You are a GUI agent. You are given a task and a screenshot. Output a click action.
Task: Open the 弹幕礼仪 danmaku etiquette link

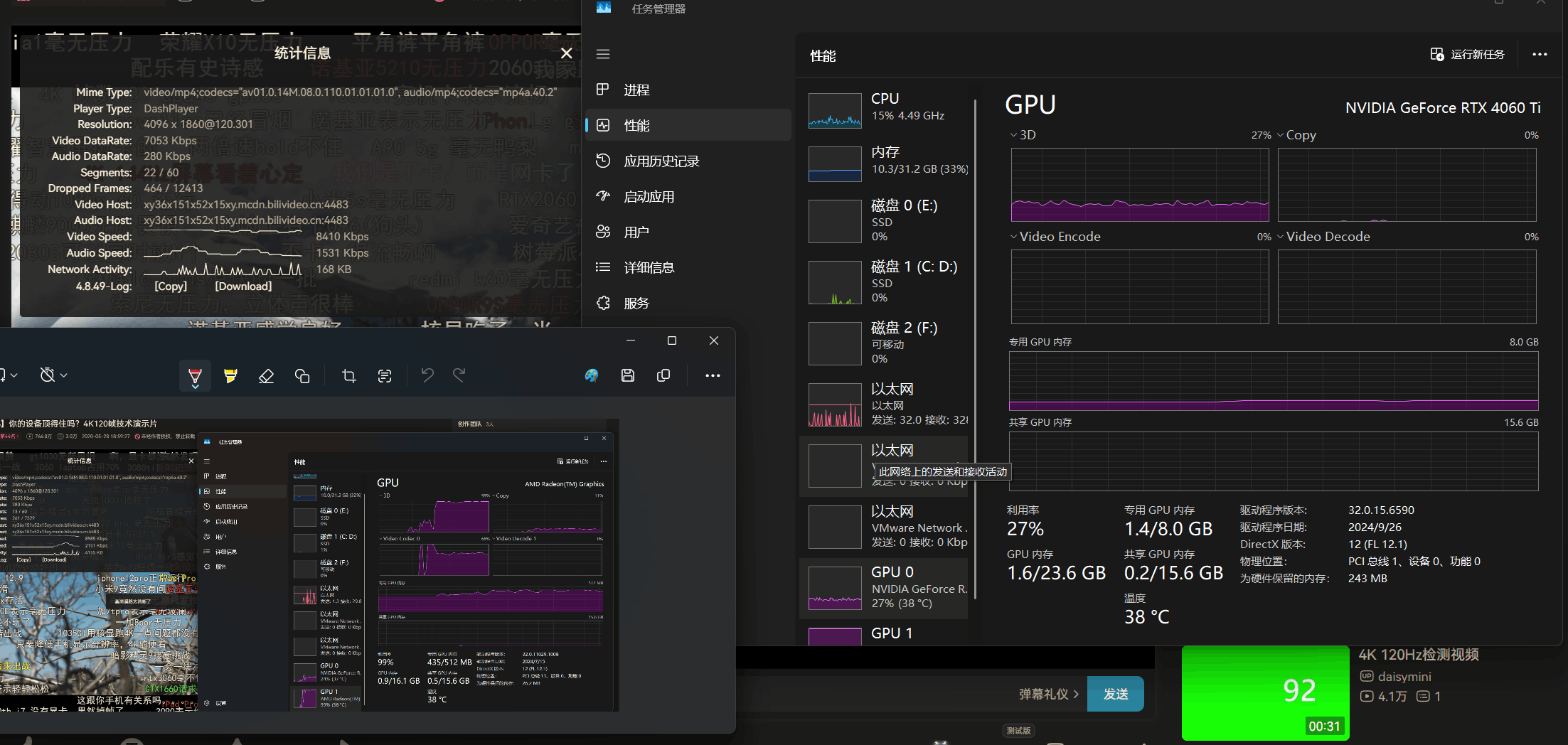coord(1049,694)
